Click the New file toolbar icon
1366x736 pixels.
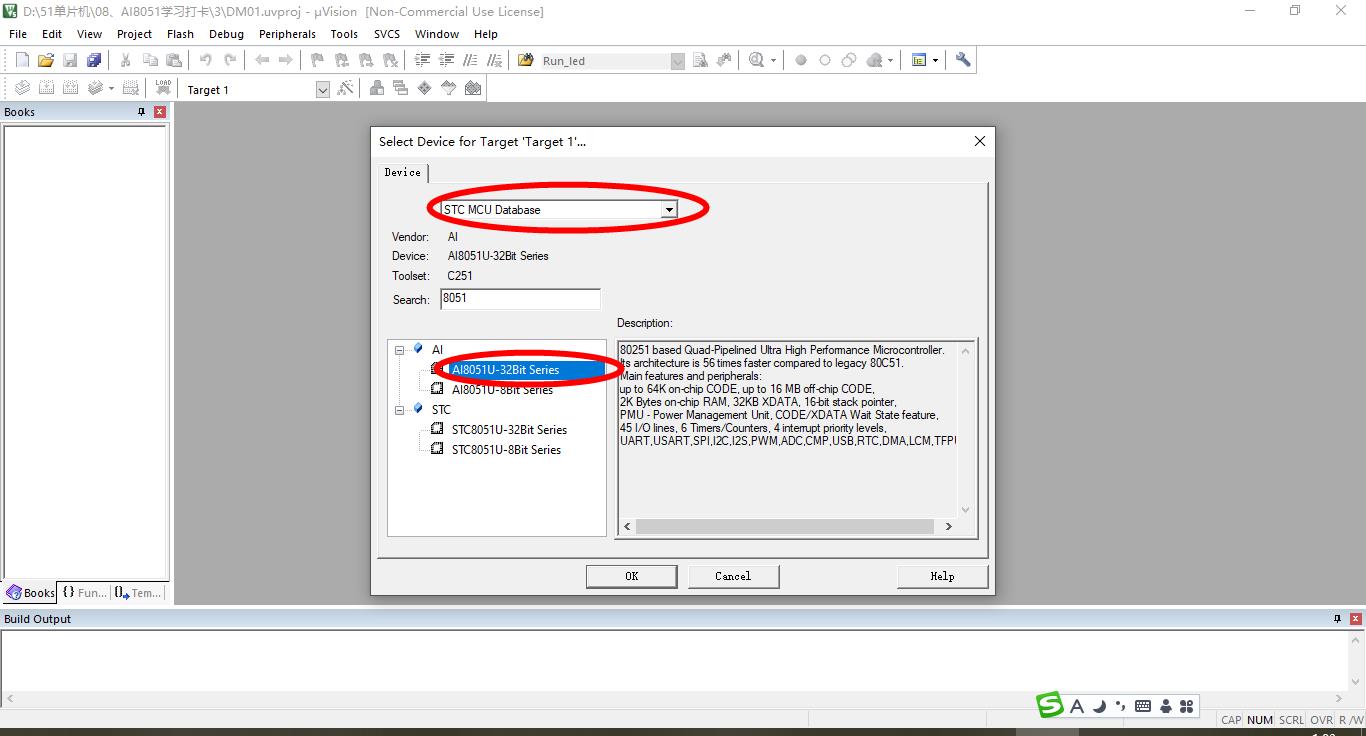[22, 60]
